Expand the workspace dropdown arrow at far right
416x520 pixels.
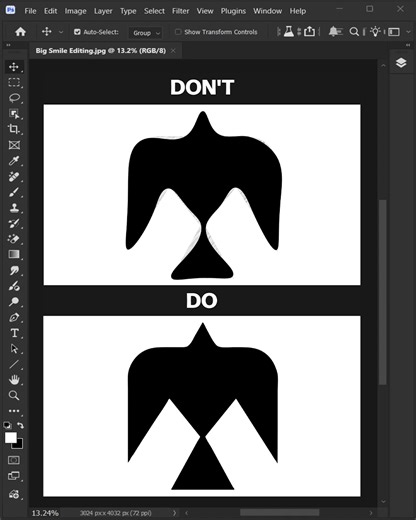[x=408, y=32]
